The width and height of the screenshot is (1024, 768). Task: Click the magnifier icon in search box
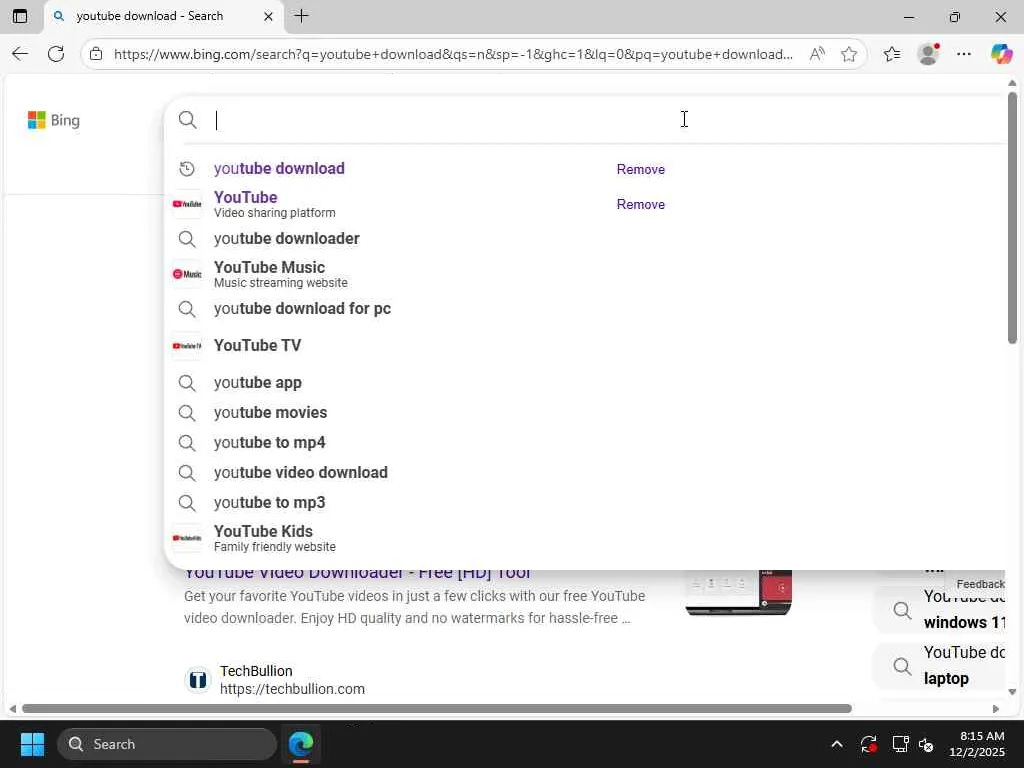click(187, 120)
